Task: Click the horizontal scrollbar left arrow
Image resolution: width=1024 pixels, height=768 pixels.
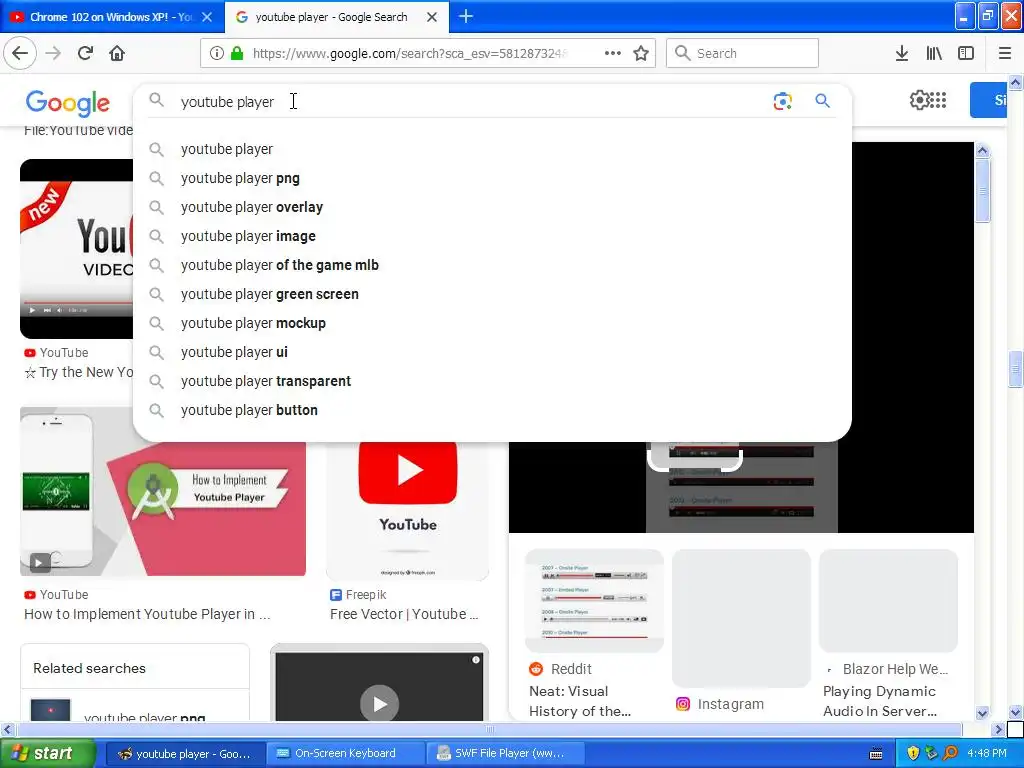Action: point(7,729)
